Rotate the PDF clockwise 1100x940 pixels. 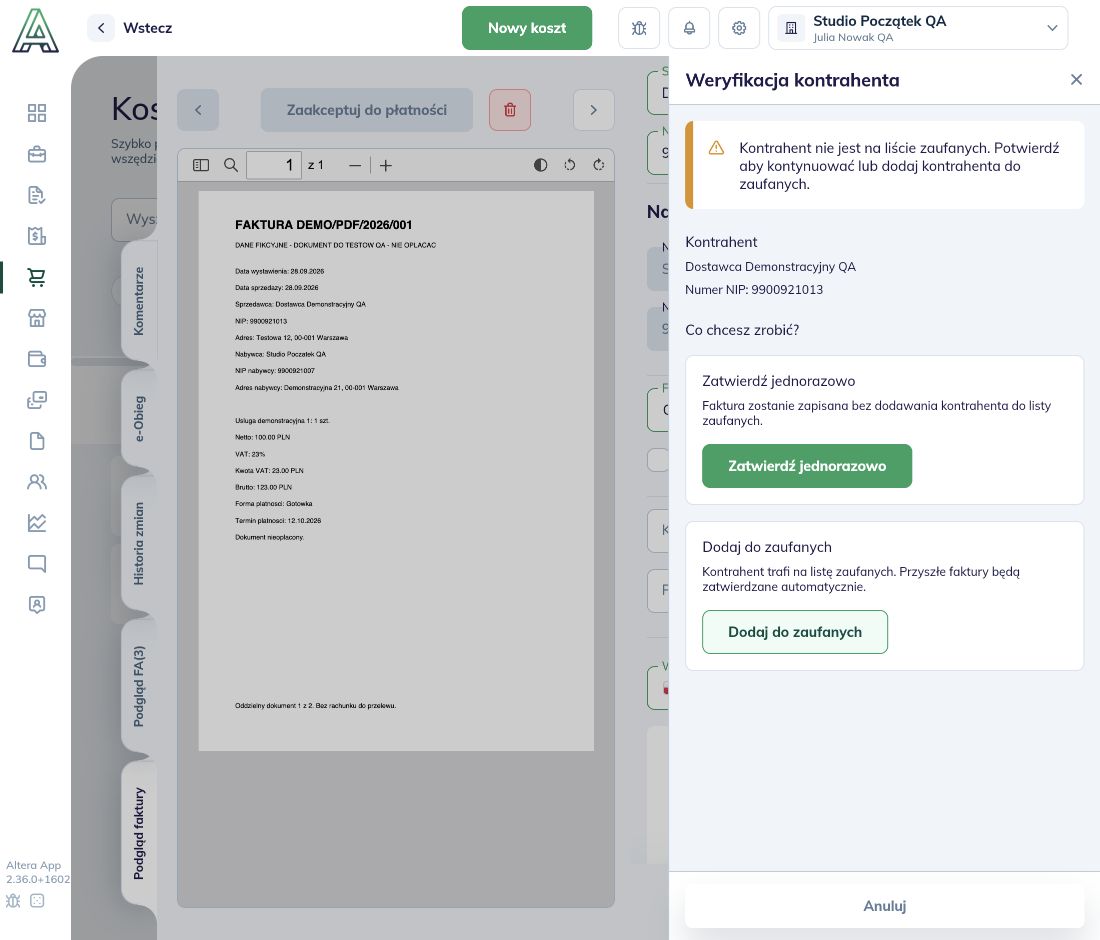598,165
